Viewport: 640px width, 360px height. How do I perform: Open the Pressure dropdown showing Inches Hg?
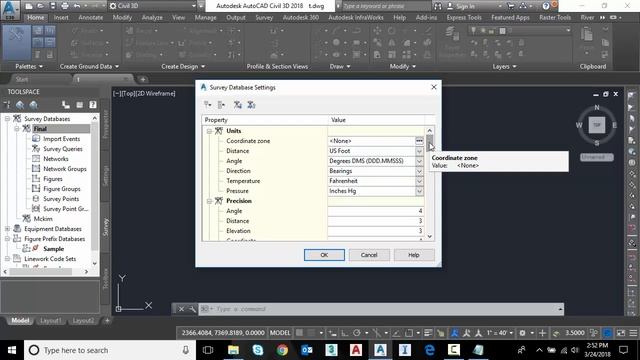tap(419, 191)
